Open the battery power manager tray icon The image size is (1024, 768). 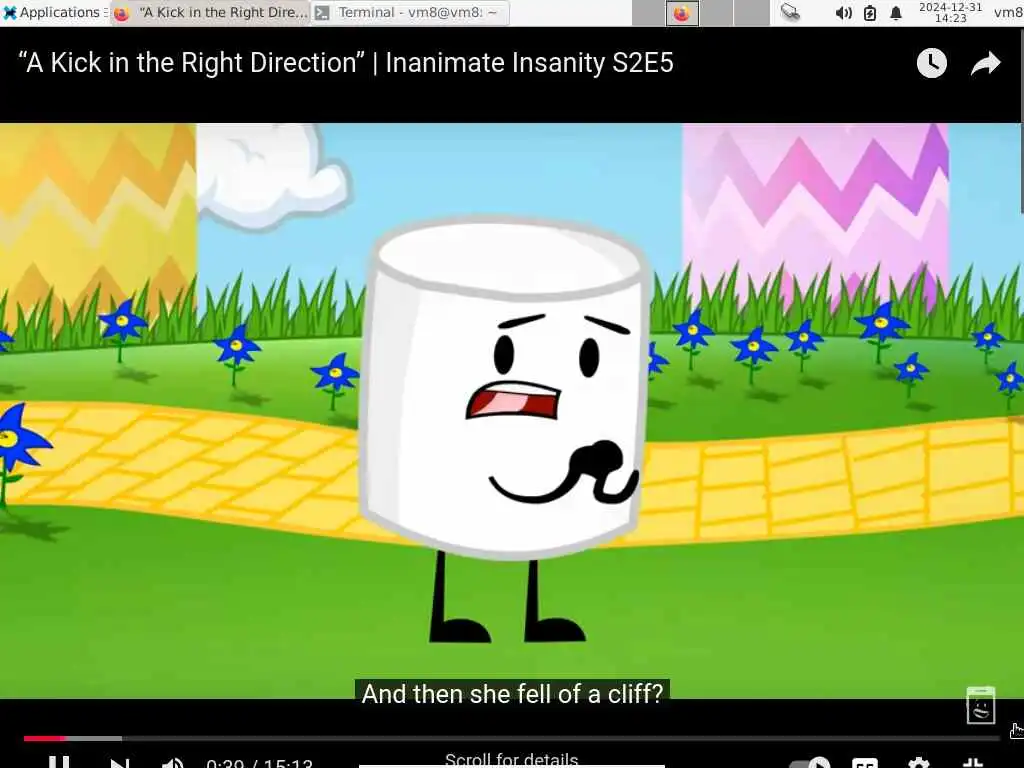pyautogui.click(x=870, y=12)
